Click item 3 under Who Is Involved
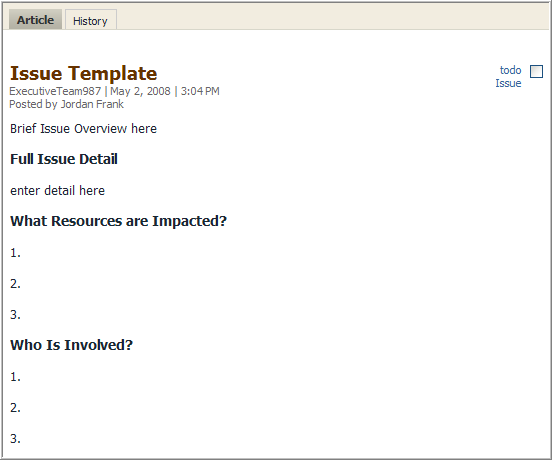This screenshot has width=552, height=460. coord(15,439)
